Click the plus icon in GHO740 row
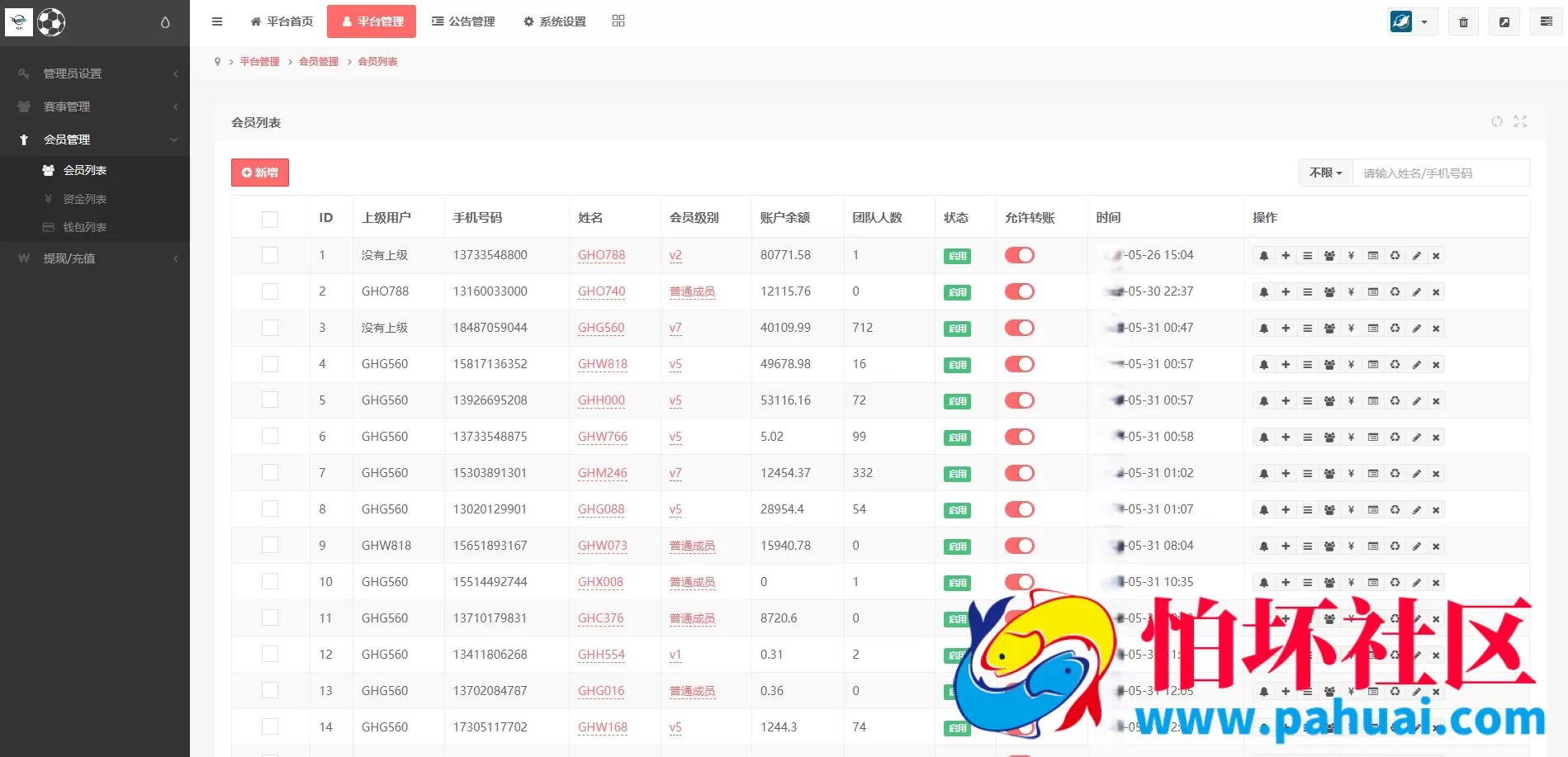This screenshot has width=1568, height=757. click(x=1286, y=292)
